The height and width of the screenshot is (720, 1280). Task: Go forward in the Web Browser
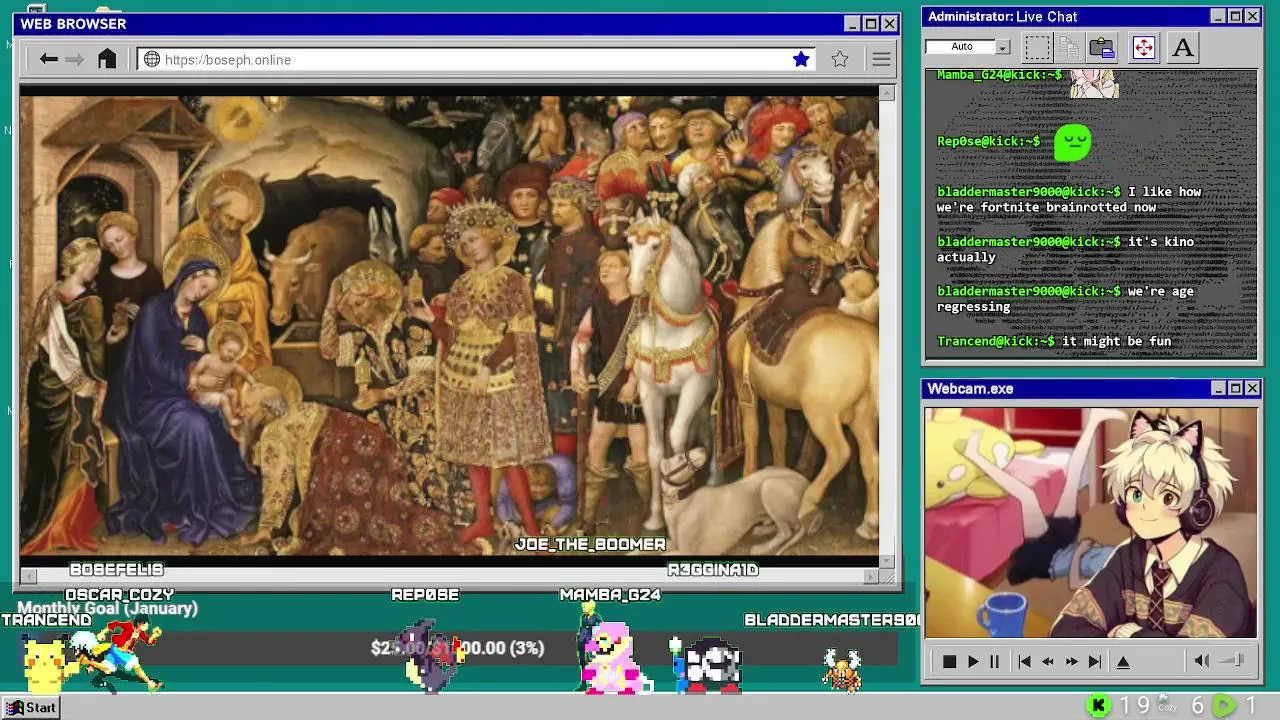pos(75,59)
